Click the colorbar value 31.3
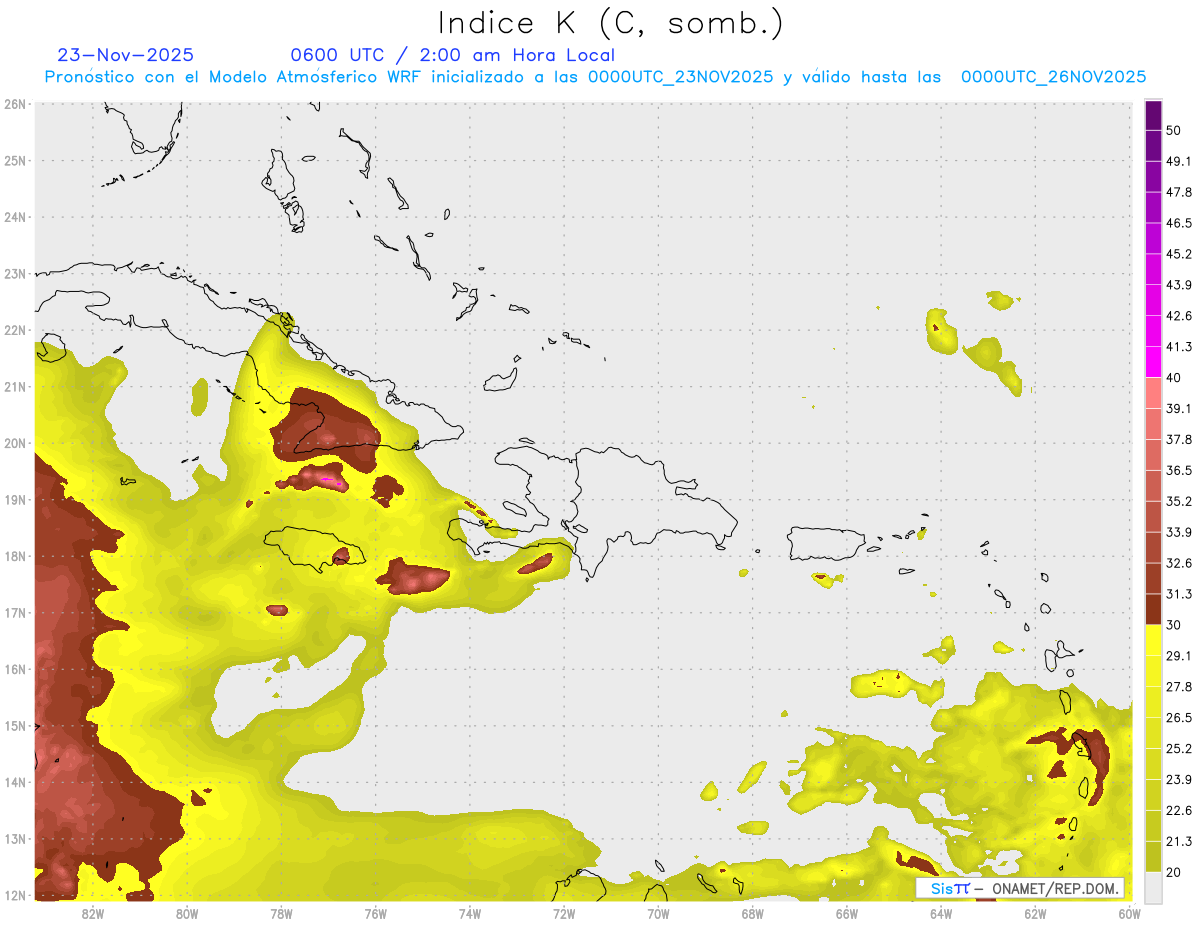Screen dimensions: 1200x927 pyautogui.click(x=1179, y=594)
